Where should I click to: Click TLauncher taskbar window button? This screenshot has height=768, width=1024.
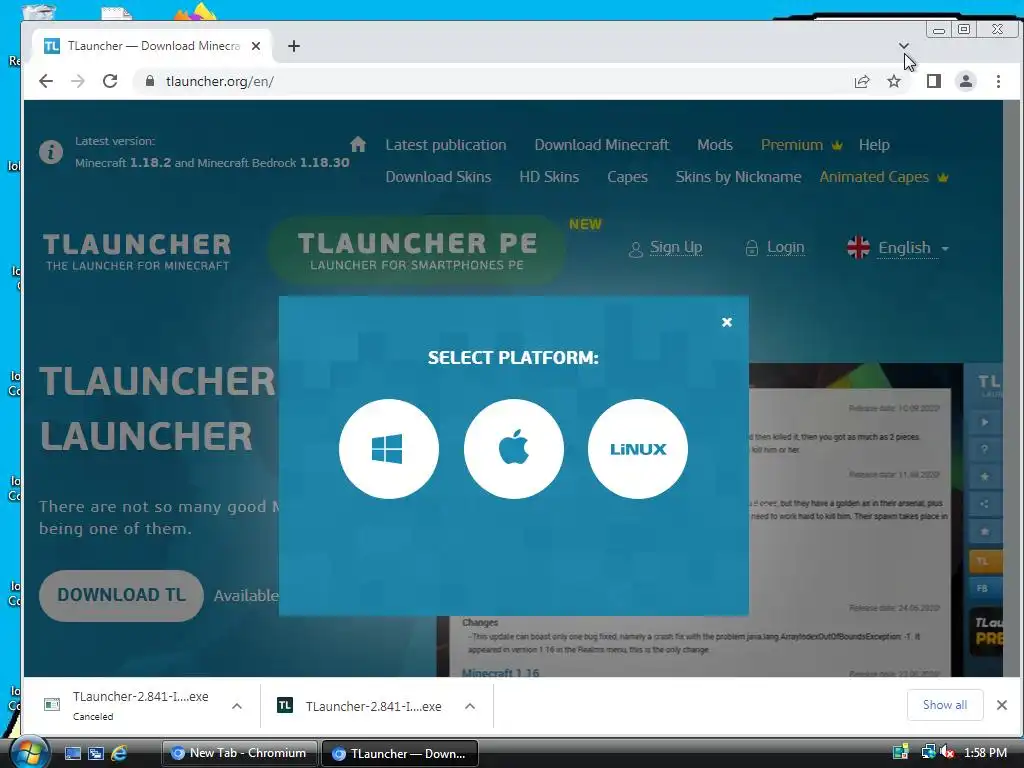click(x=400, y=754)
